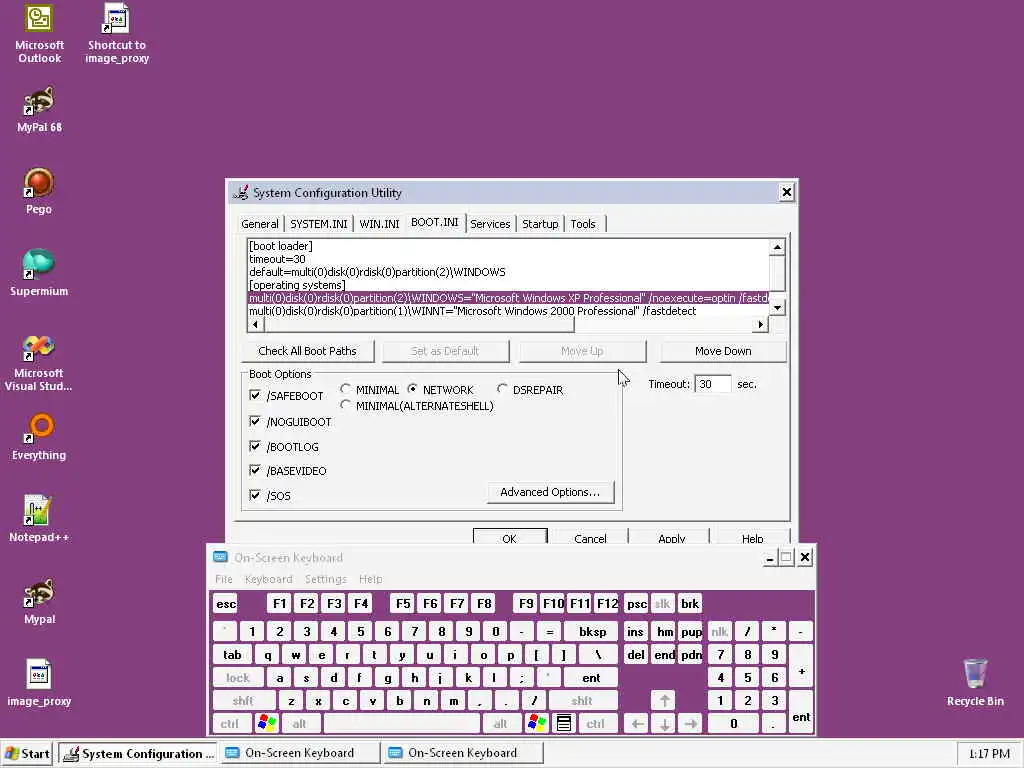This screenshot has width=1024, height=768.
Task: Open the Keyboard menu in On-Screen Keyboard
Action: pos(268,579)
